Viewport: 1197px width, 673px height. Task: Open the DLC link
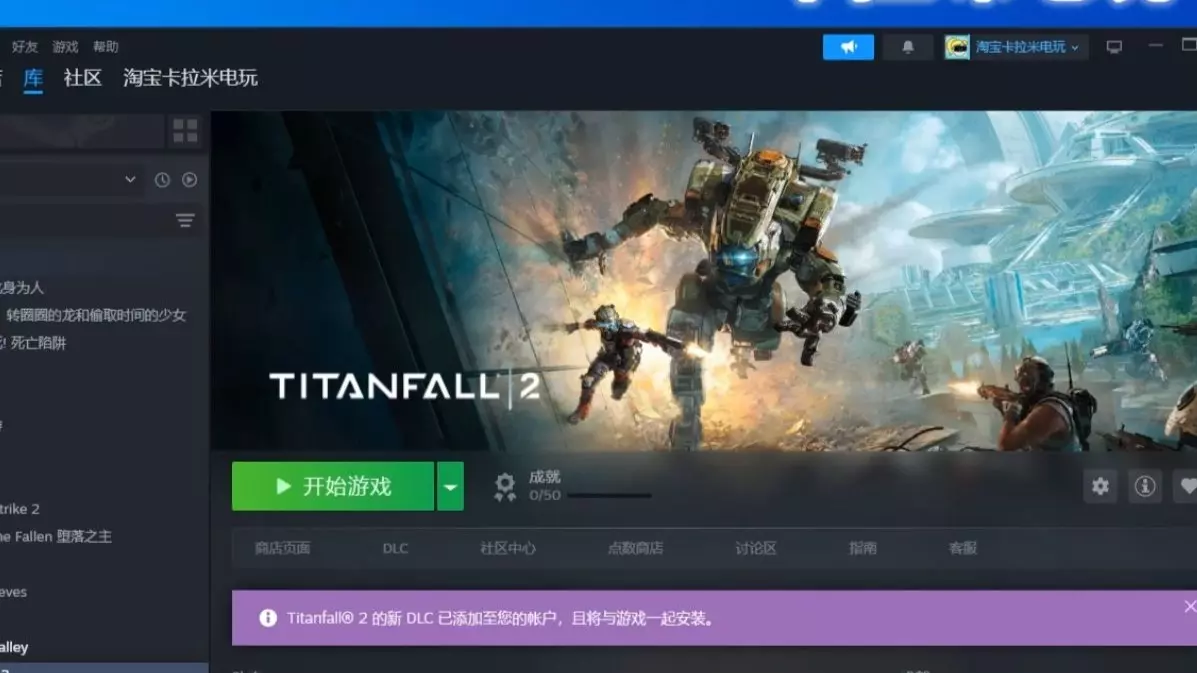pyautogui.click(x=395, y=549)
